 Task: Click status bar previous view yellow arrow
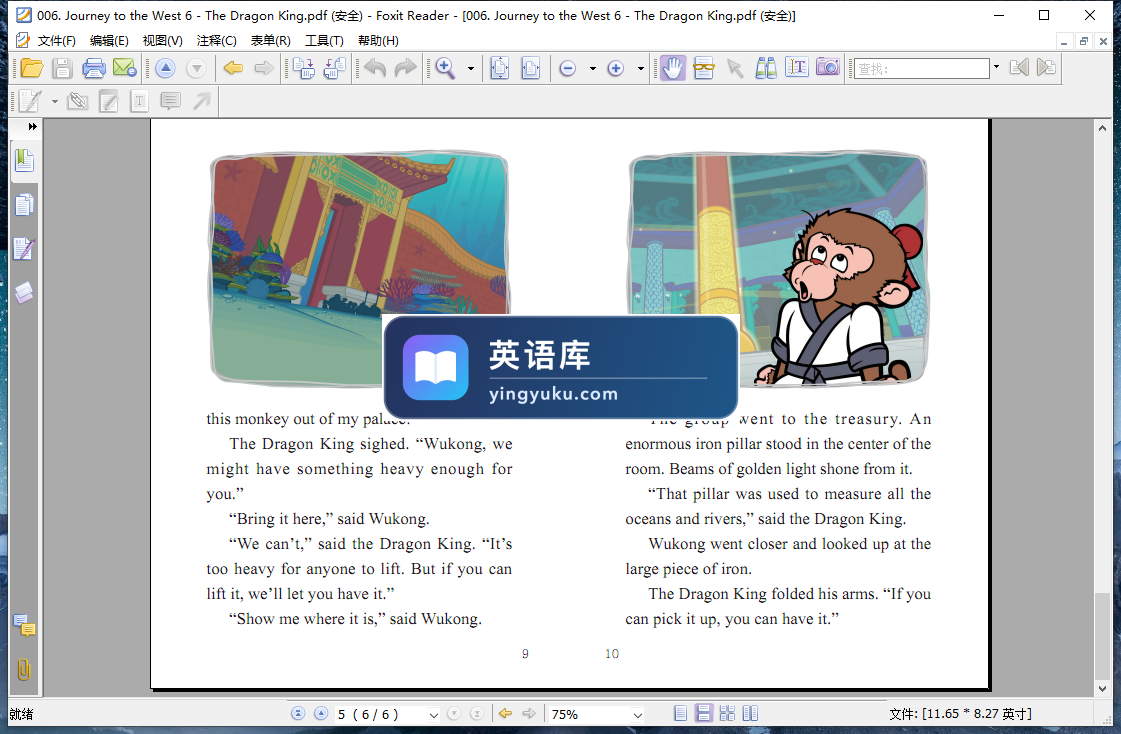point(505,714)
